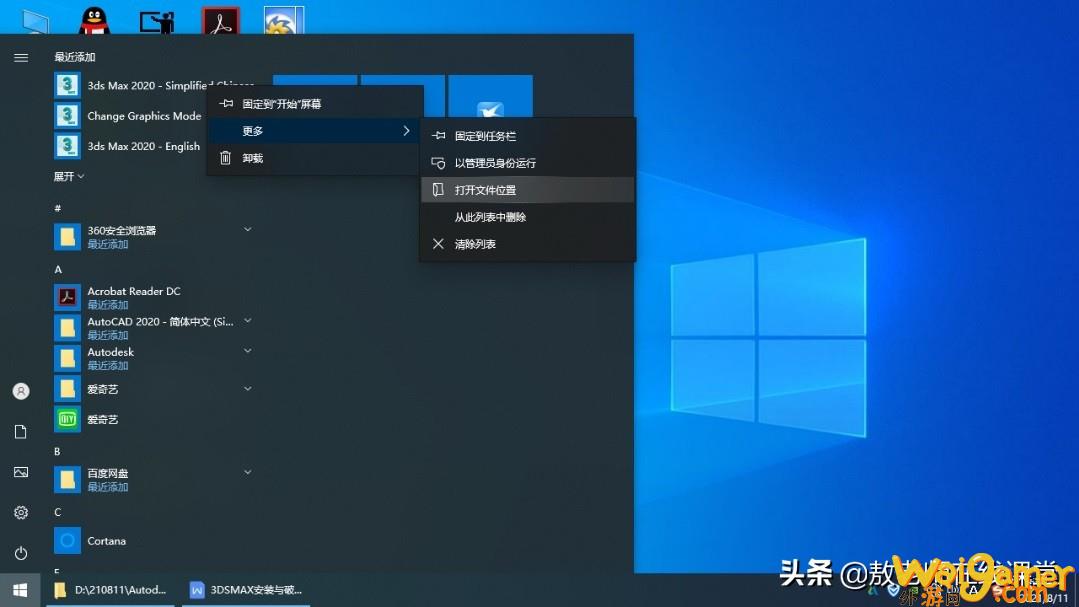Click the blue bird tile in Start
The image size is (1079, 607).
(x=491, y=96)
